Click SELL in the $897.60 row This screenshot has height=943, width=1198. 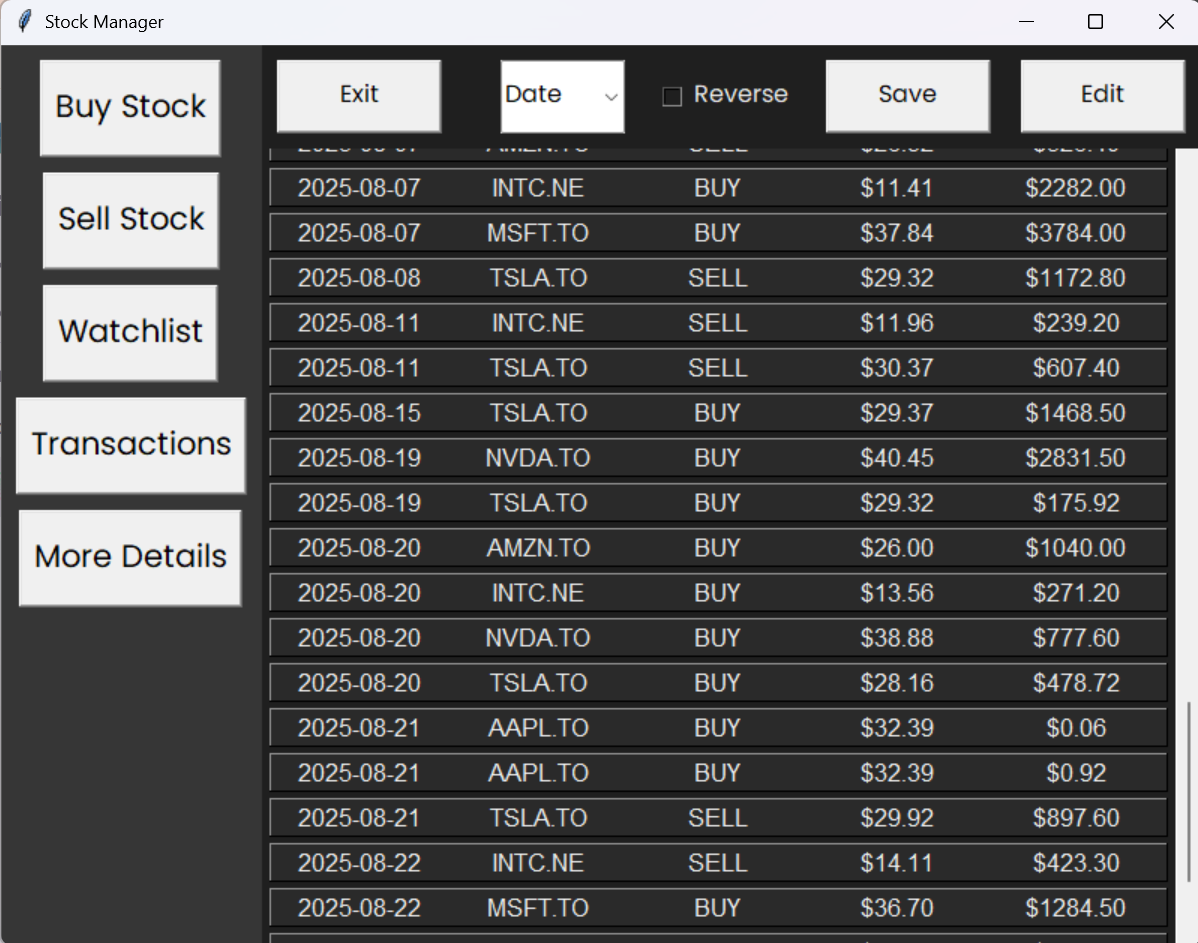coord(717,818)
